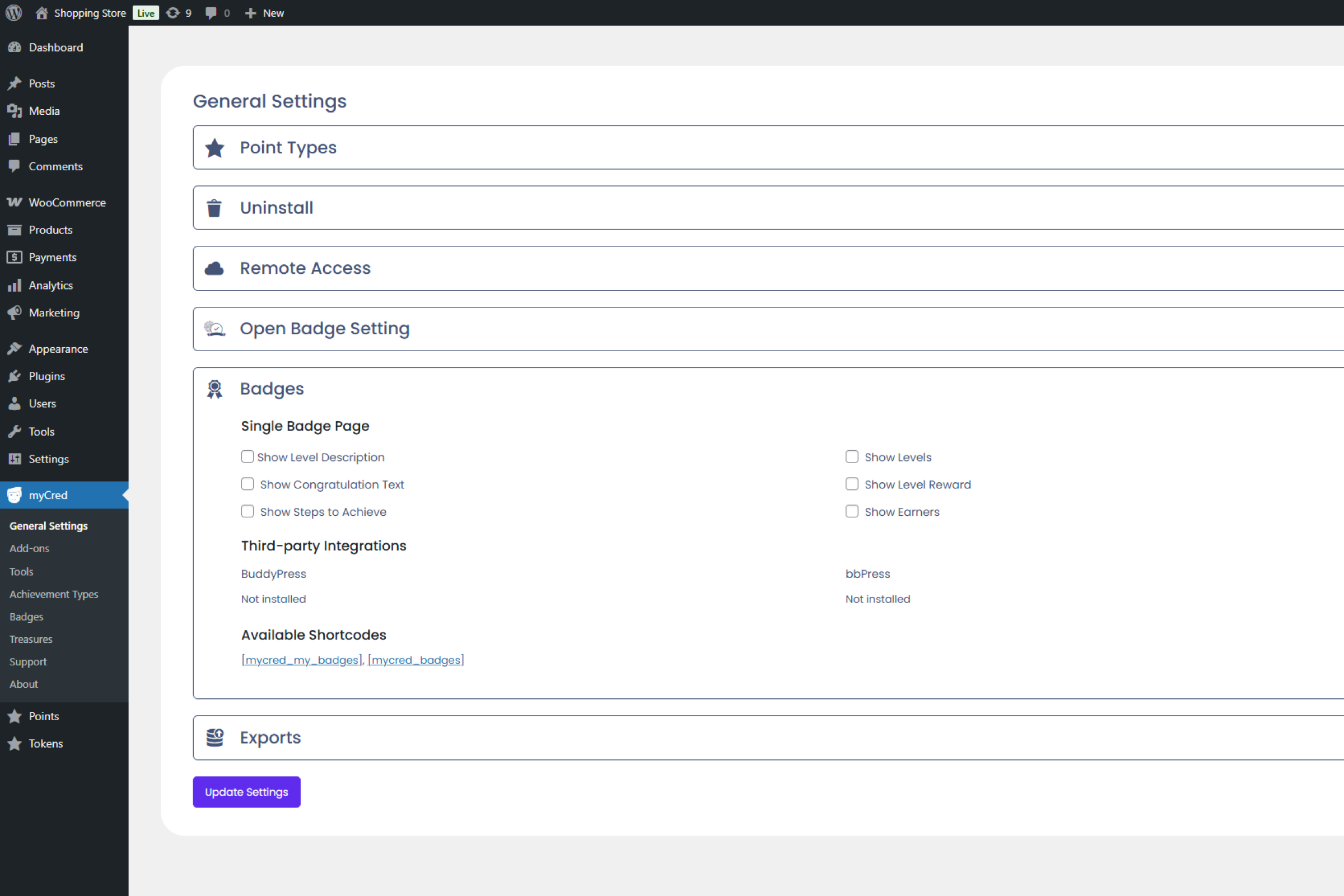Click the Points star icon in sidebar
This screenshot has height=896, width=1344.
click(x=15, y=716)
